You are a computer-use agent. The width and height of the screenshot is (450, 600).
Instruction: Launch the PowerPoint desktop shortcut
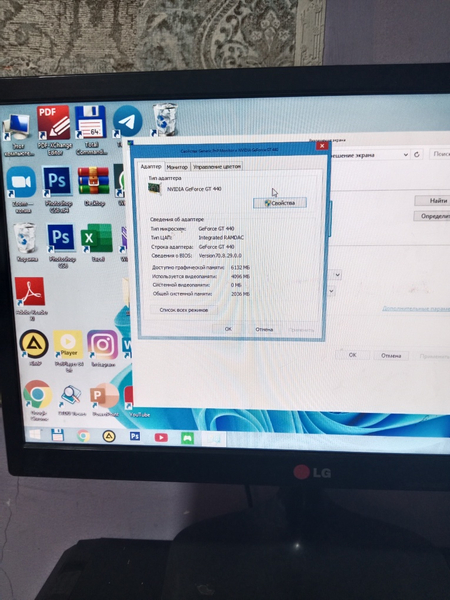(105, 399)
